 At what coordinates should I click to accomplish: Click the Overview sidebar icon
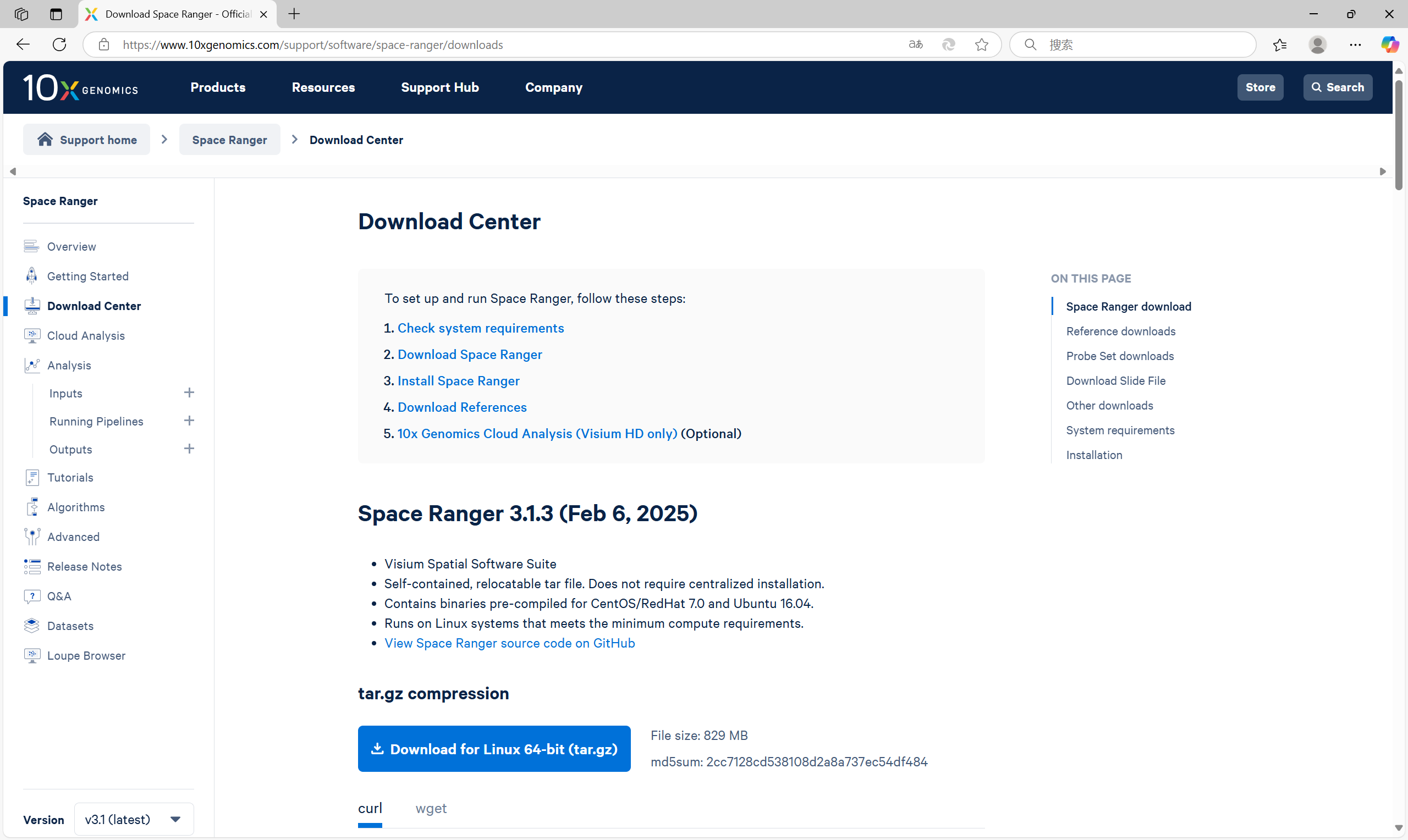(31, 246)
